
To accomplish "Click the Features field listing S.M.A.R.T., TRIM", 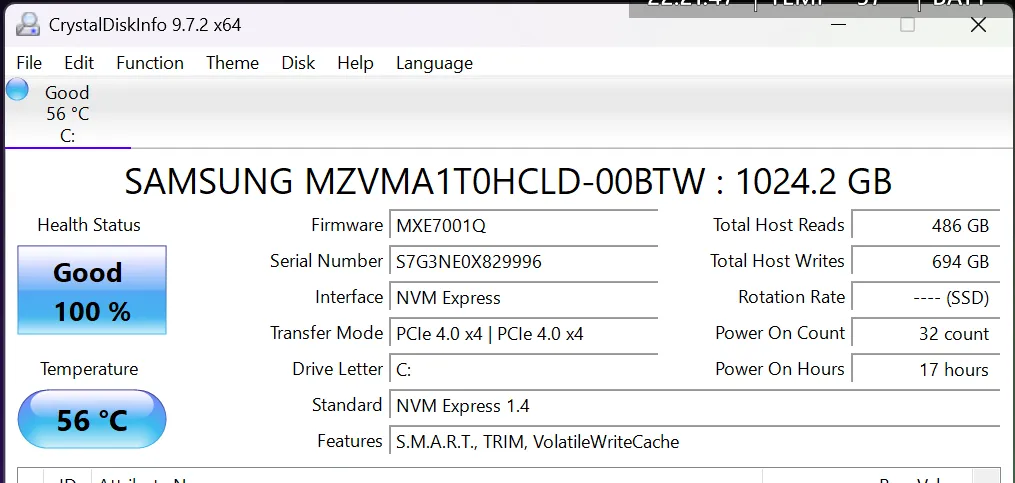I will [694, 442].
